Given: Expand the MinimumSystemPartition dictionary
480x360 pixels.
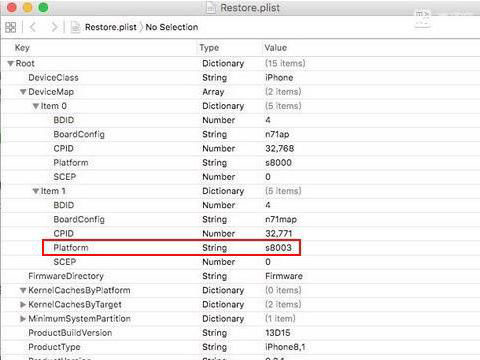Looking at the screenshot, I should (23, 319).
